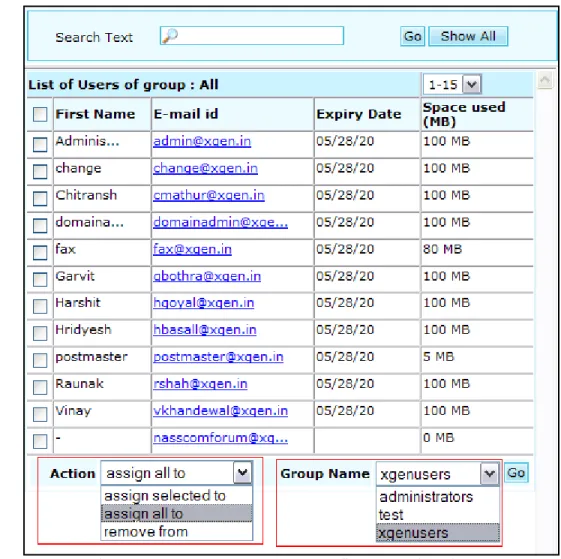Select 'xgenusers' option in the group list
Screen dimensions: 561x559
point(438,533)
